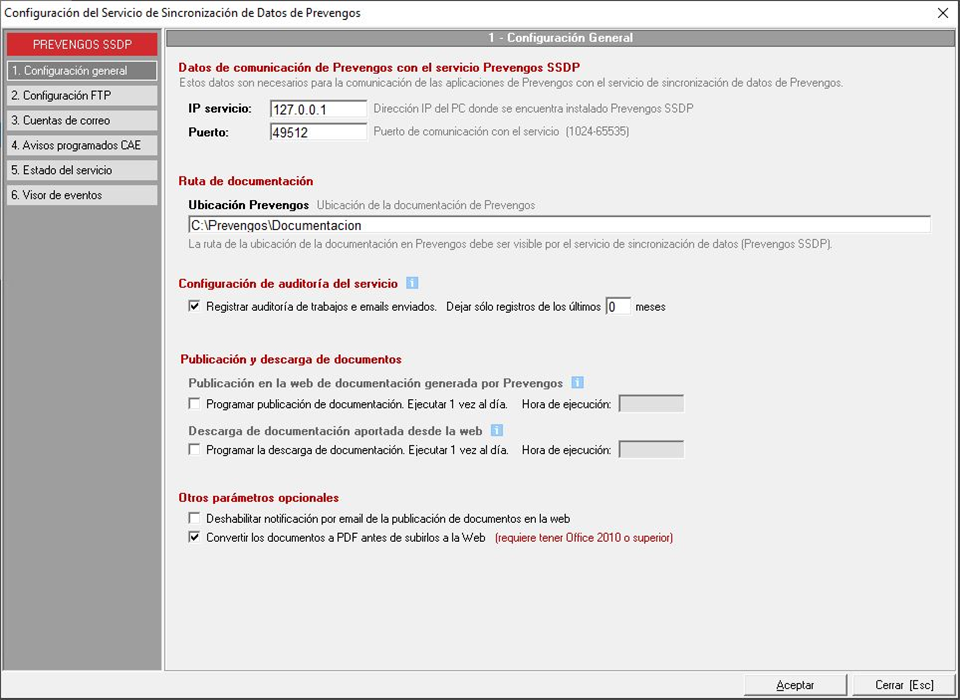Click info icon next to Publicación en la web

(x=577, y=382)
